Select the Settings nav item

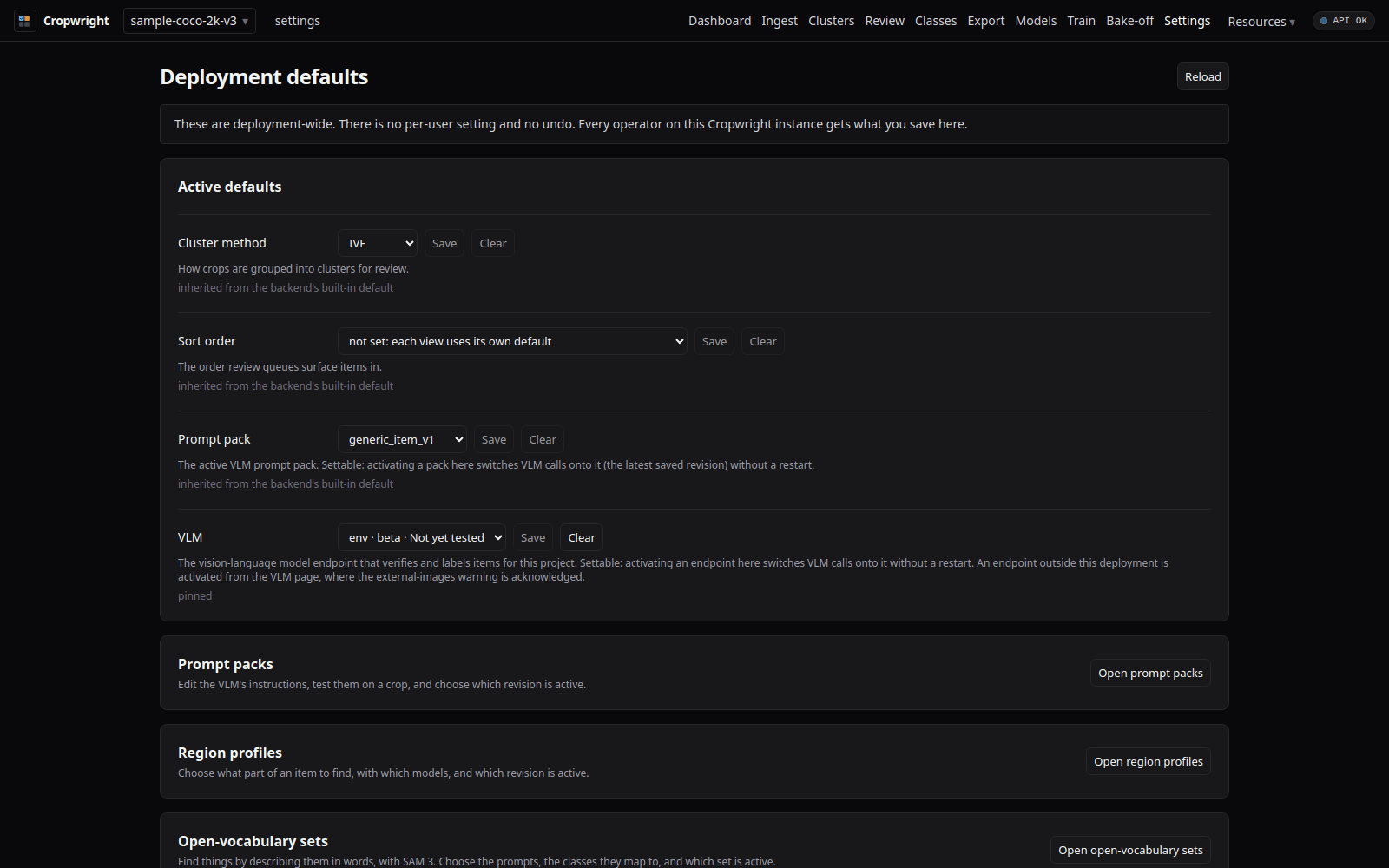[x=1187, y=21]
